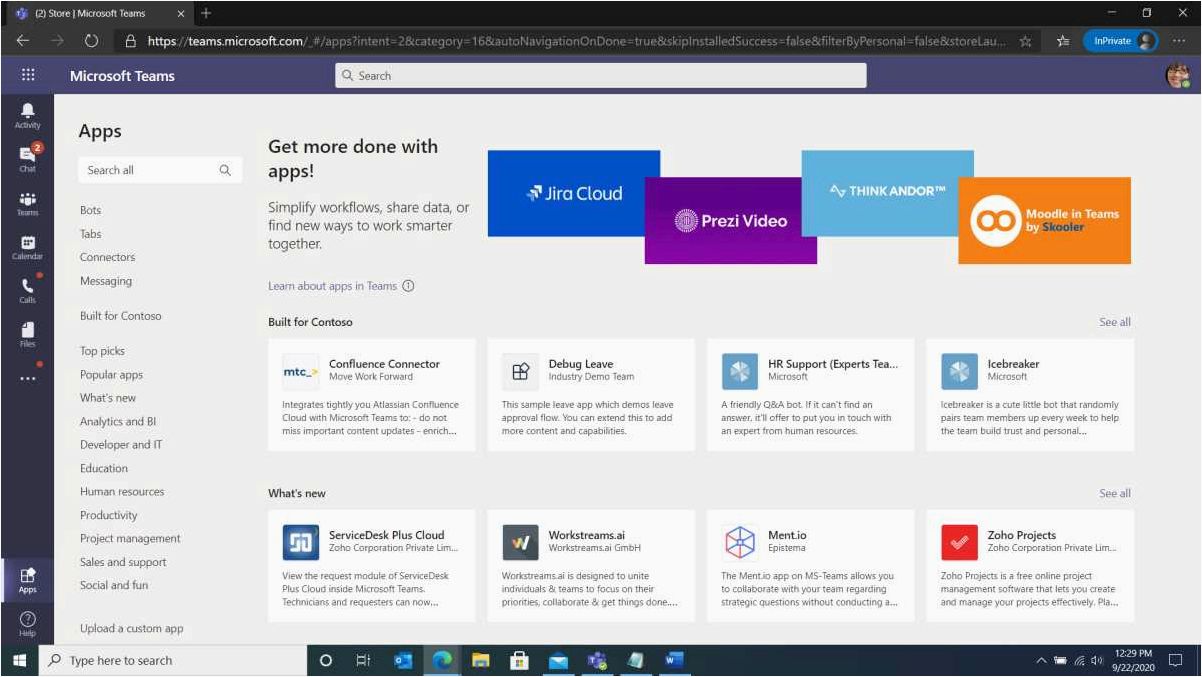
Task: Open the notification center icon
Action: (x=1176, y=660)
